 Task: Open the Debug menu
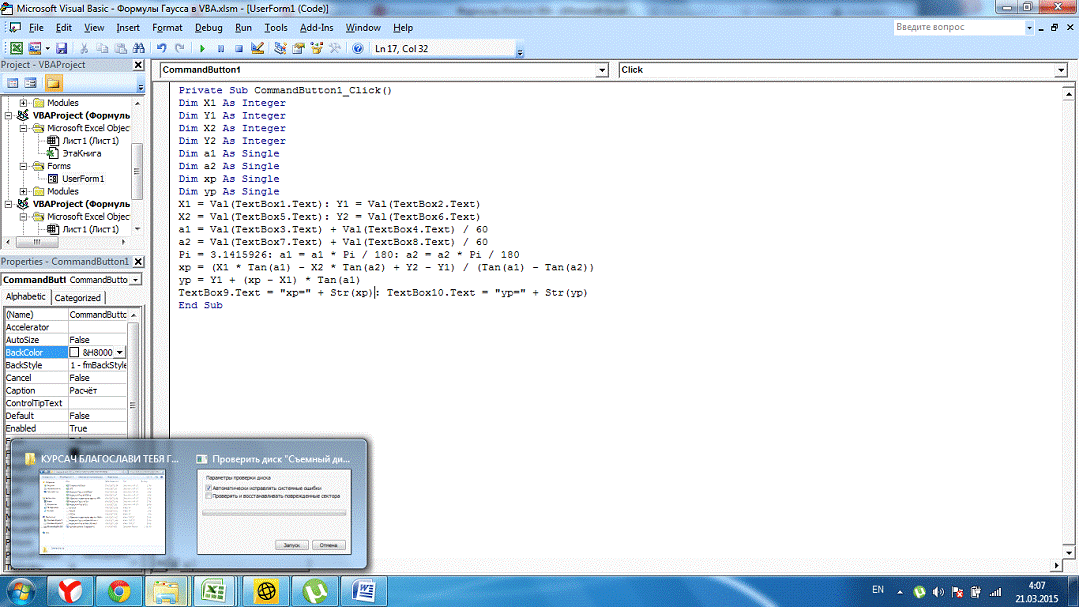pyautogui.click(x=208, y=28)
